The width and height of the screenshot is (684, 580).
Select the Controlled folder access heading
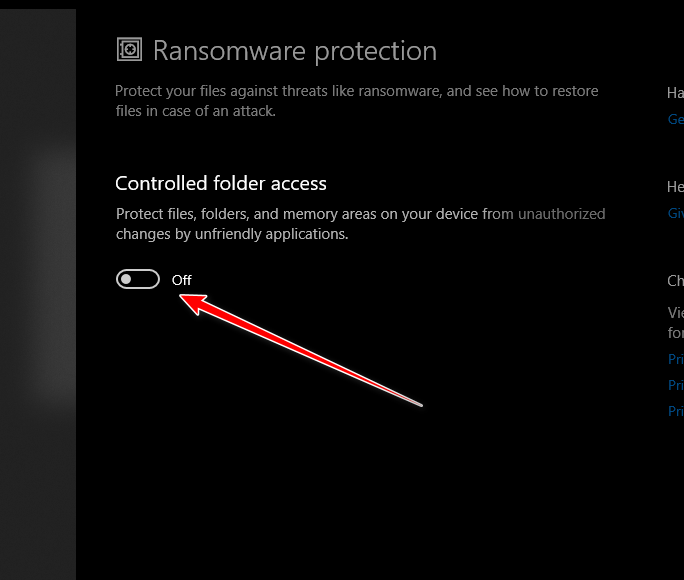click(x=221, y=183)
